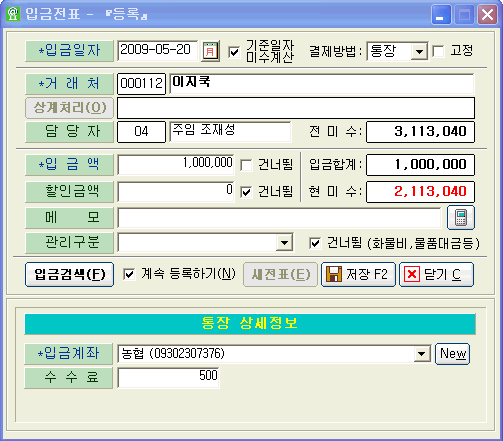The height and width of the screenshot is (441, 503).
Task: Click the 상계처리(O) button
Action: coord(69,108)
